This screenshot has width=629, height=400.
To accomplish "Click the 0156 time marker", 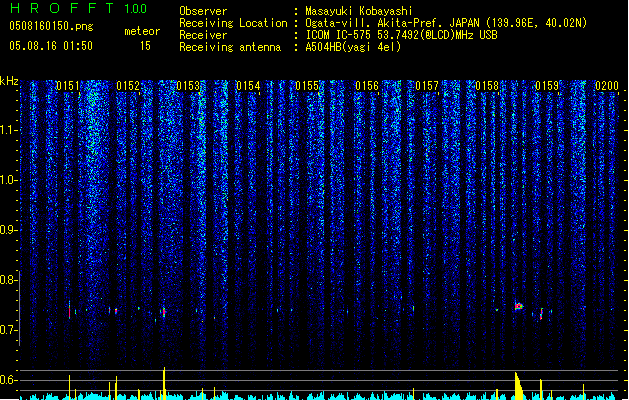I will [x=367, y=86].
